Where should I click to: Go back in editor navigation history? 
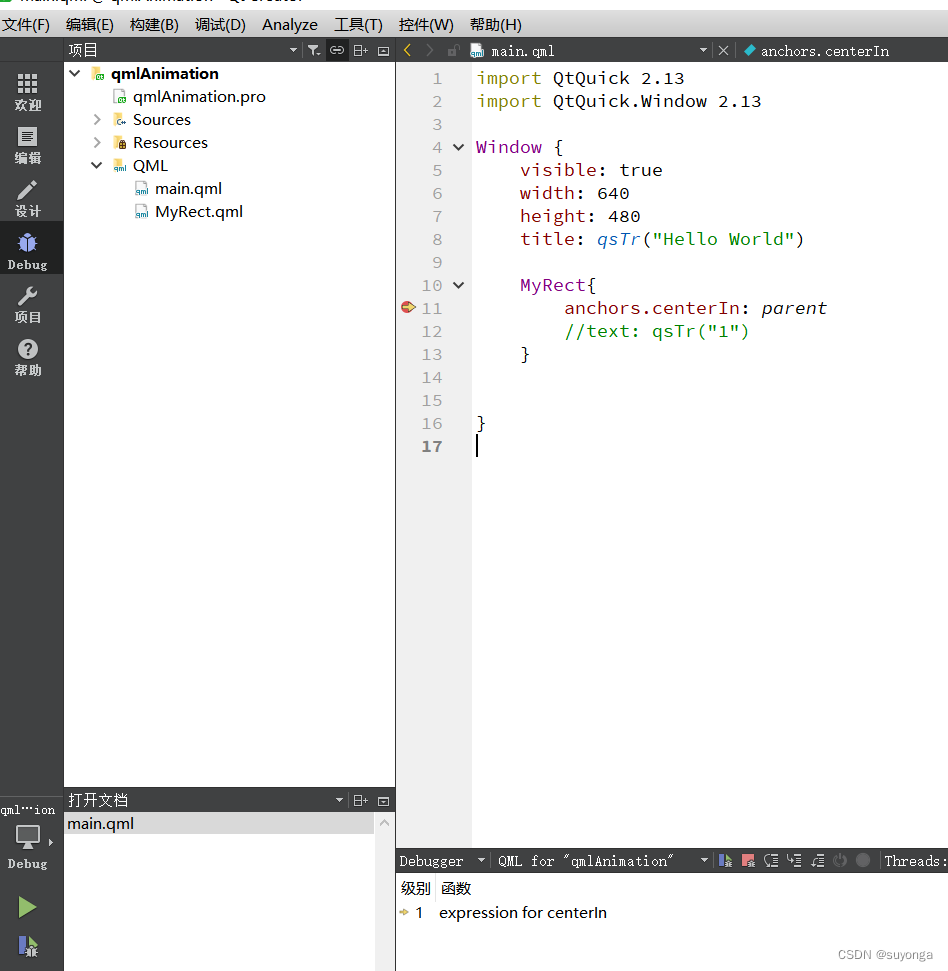click(x=407, y=50)
